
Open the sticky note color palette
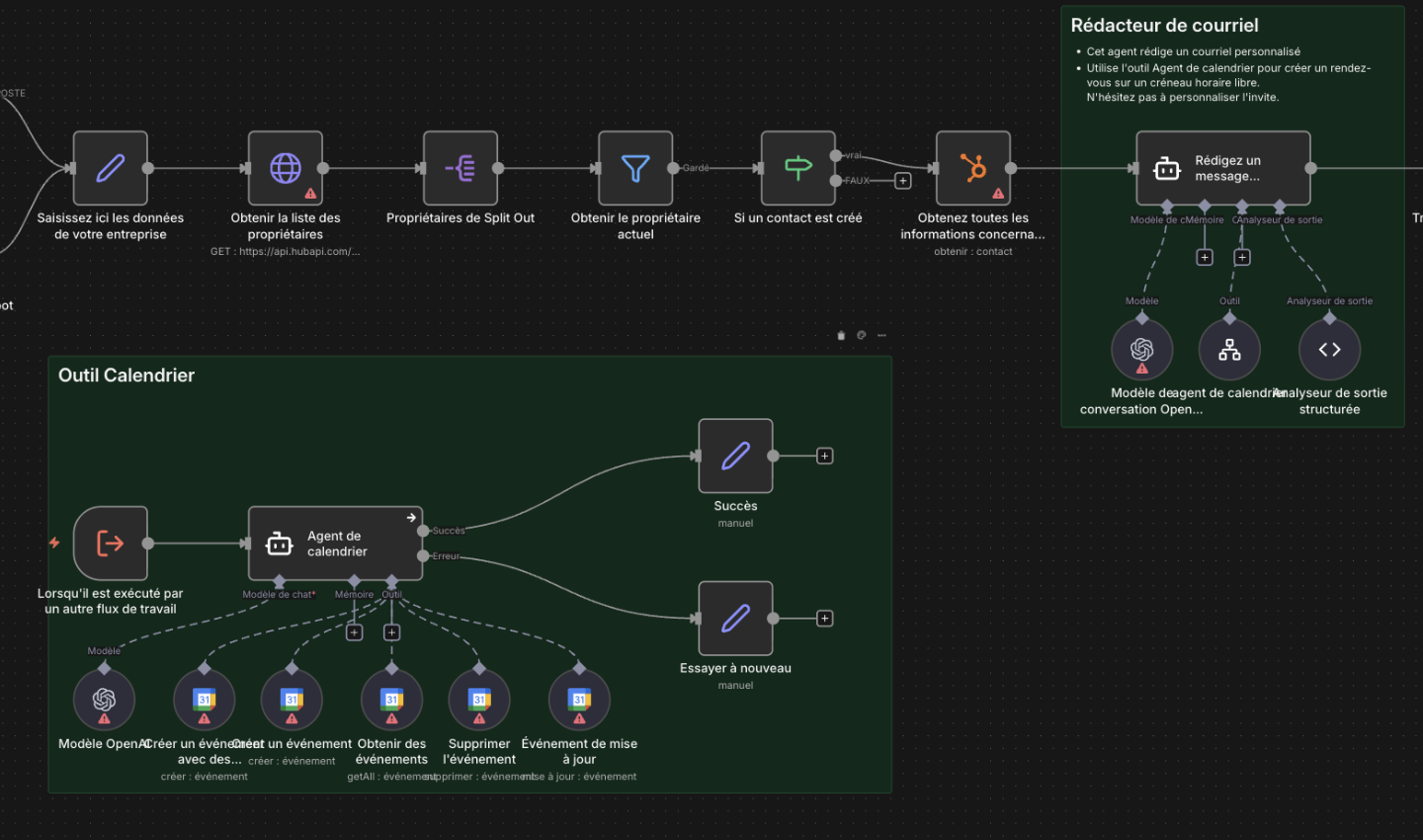[862, 336]
